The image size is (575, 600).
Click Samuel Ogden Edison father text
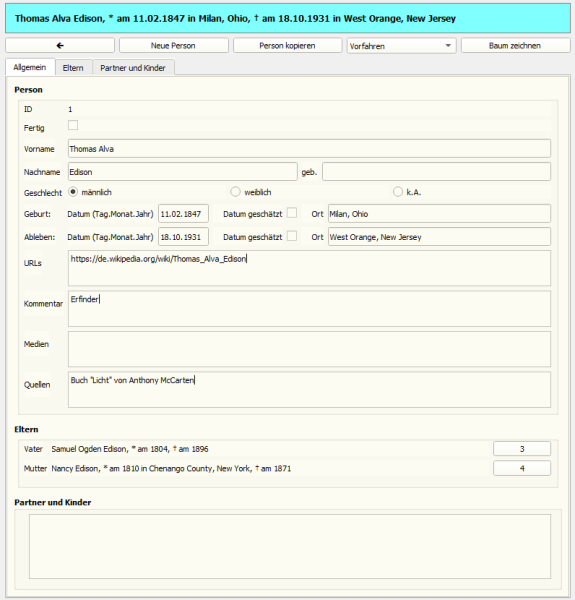[130, 449]
